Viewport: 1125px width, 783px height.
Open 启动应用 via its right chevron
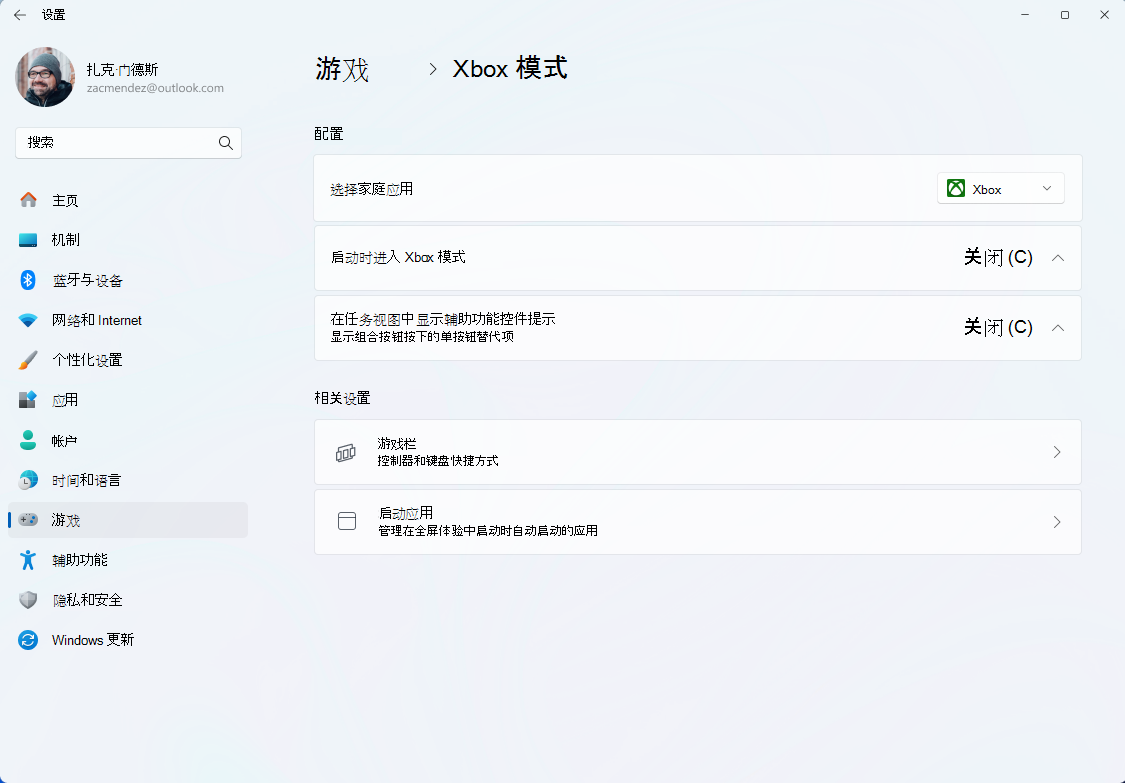coord(1057,522)
